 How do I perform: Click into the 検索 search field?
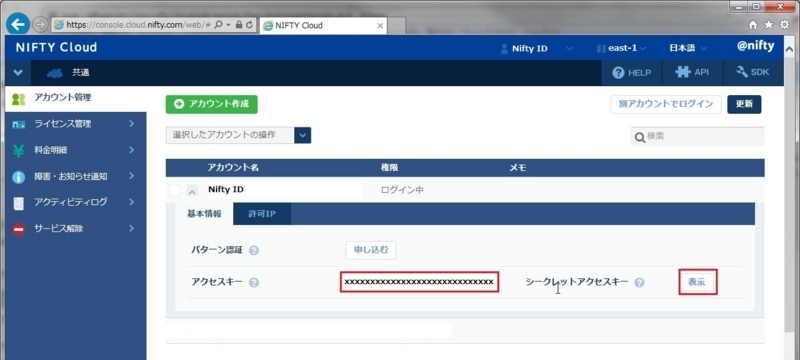pos(697,137)
